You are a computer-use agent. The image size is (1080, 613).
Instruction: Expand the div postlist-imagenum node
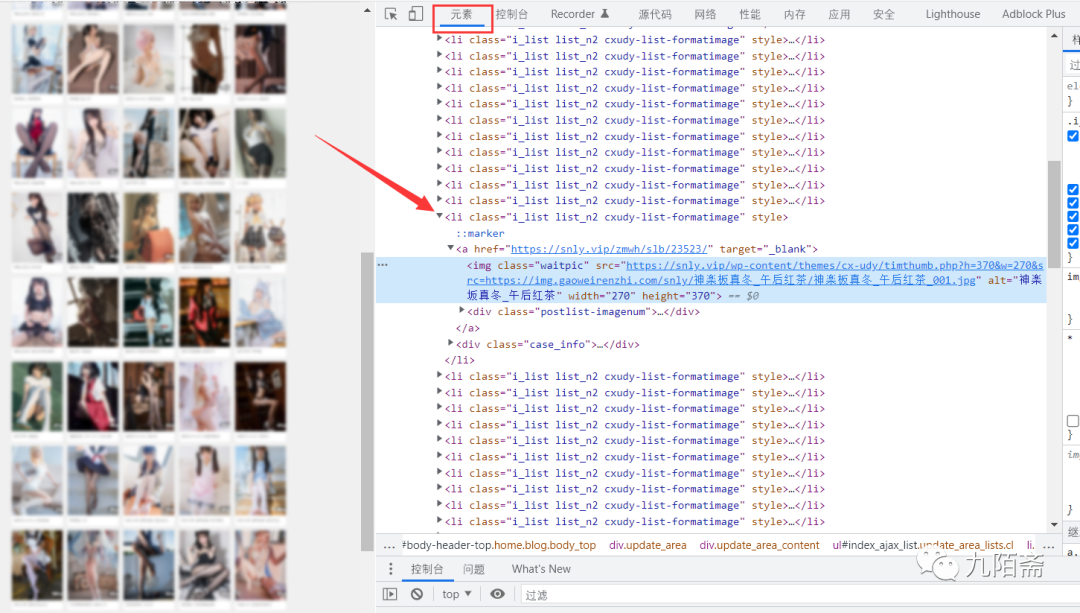coord(461,311)
